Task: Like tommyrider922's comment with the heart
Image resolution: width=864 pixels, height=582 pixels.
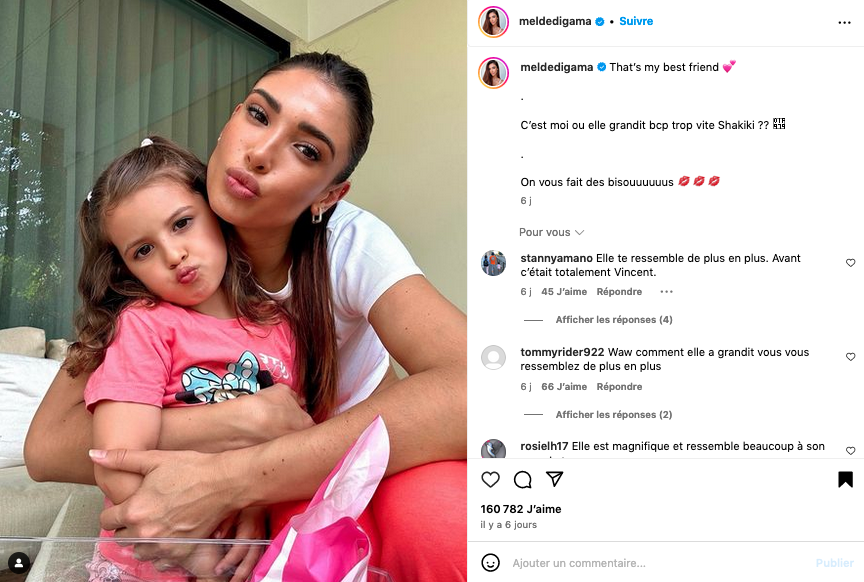Action: (x=850, y=357)
